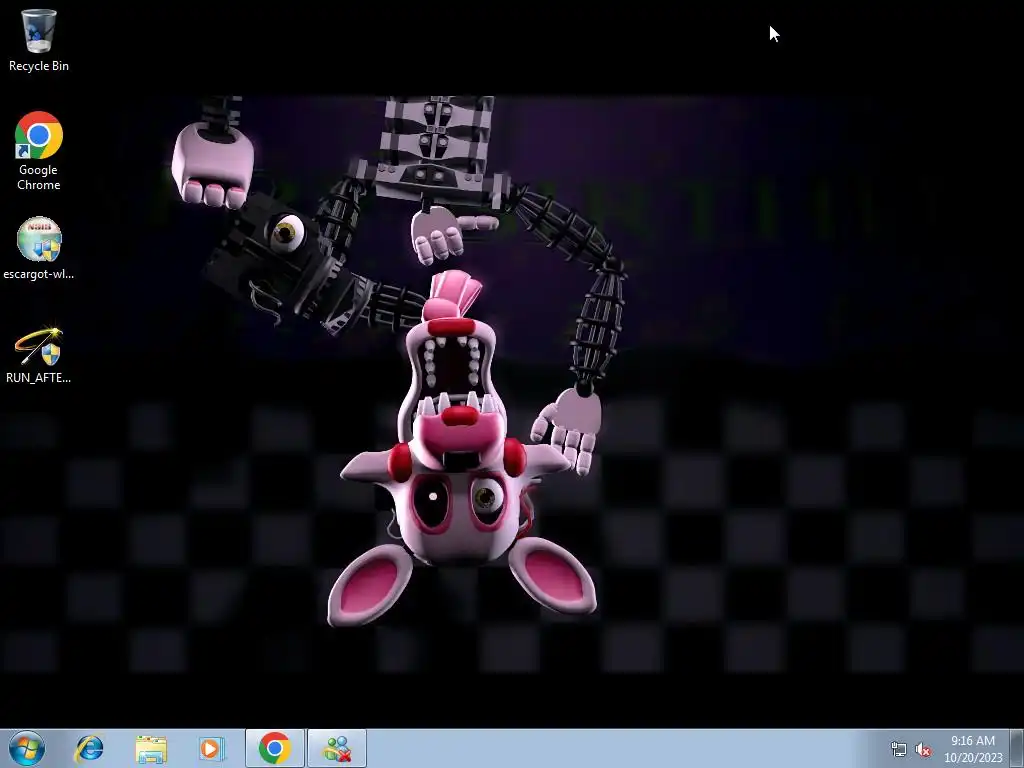Select the RUN_AFTE... desktop icon

point(39,355)
